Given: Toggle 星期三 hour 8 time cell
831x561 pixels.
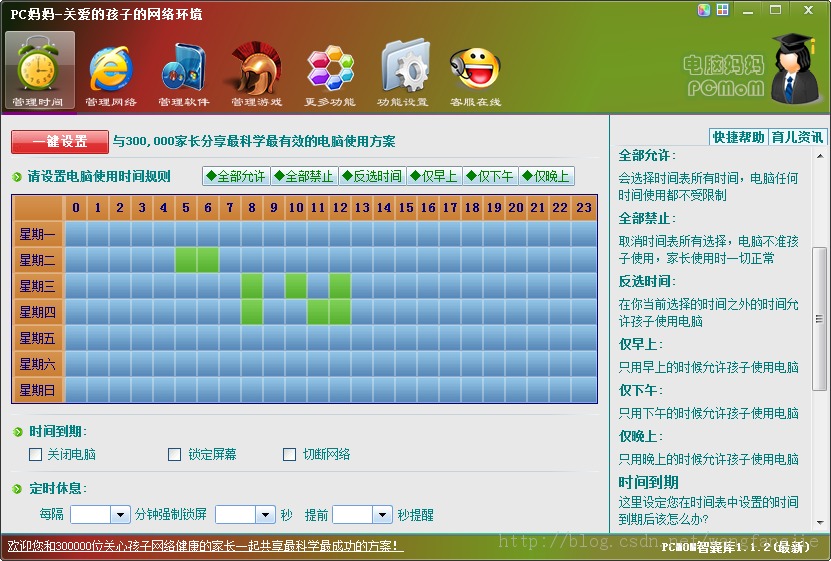Looking at the screenshot, I should pos(252,286).
